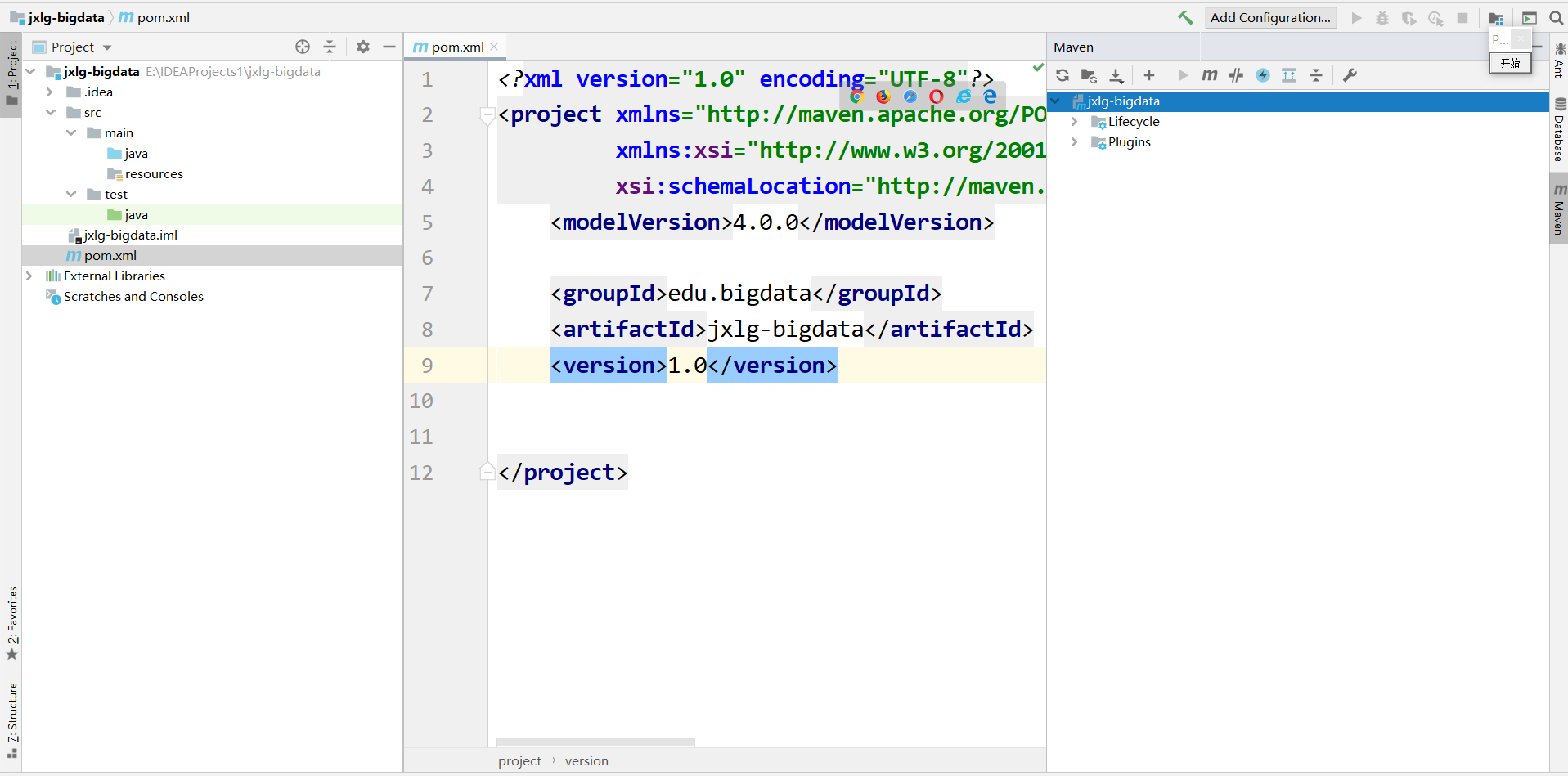Click Generate Sources and Update Folders icon
The height and width of the screenshot is (776, 1568).
(1089, 75)
